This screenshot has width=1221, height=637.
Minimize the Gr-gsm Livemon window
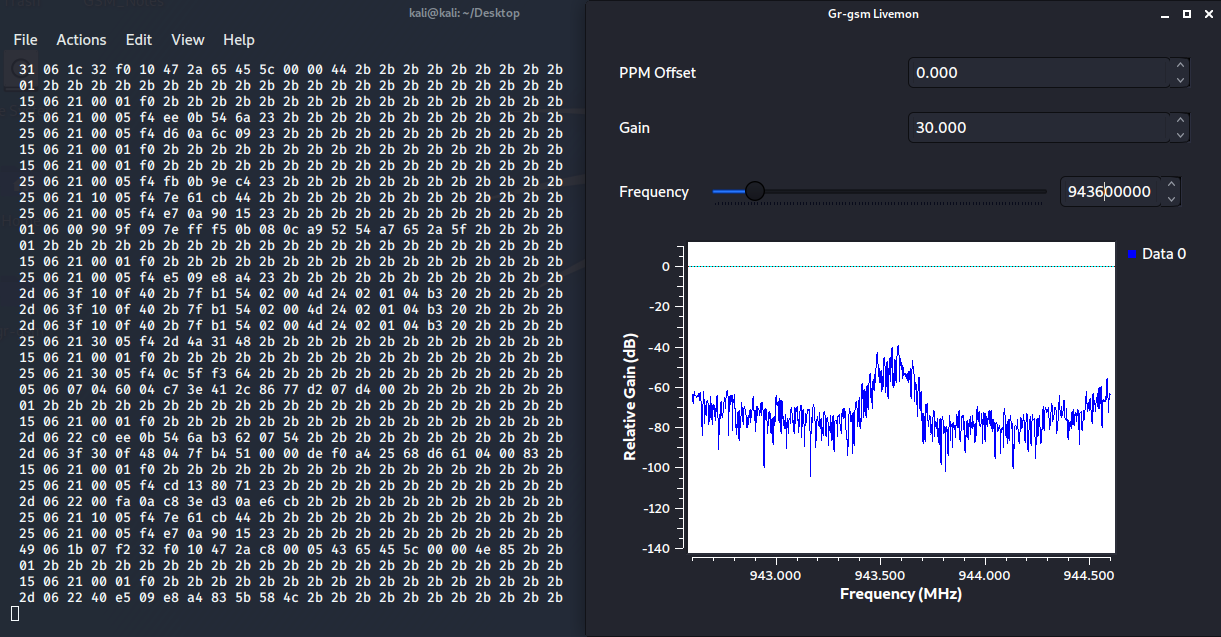[x=1165, y=14]
